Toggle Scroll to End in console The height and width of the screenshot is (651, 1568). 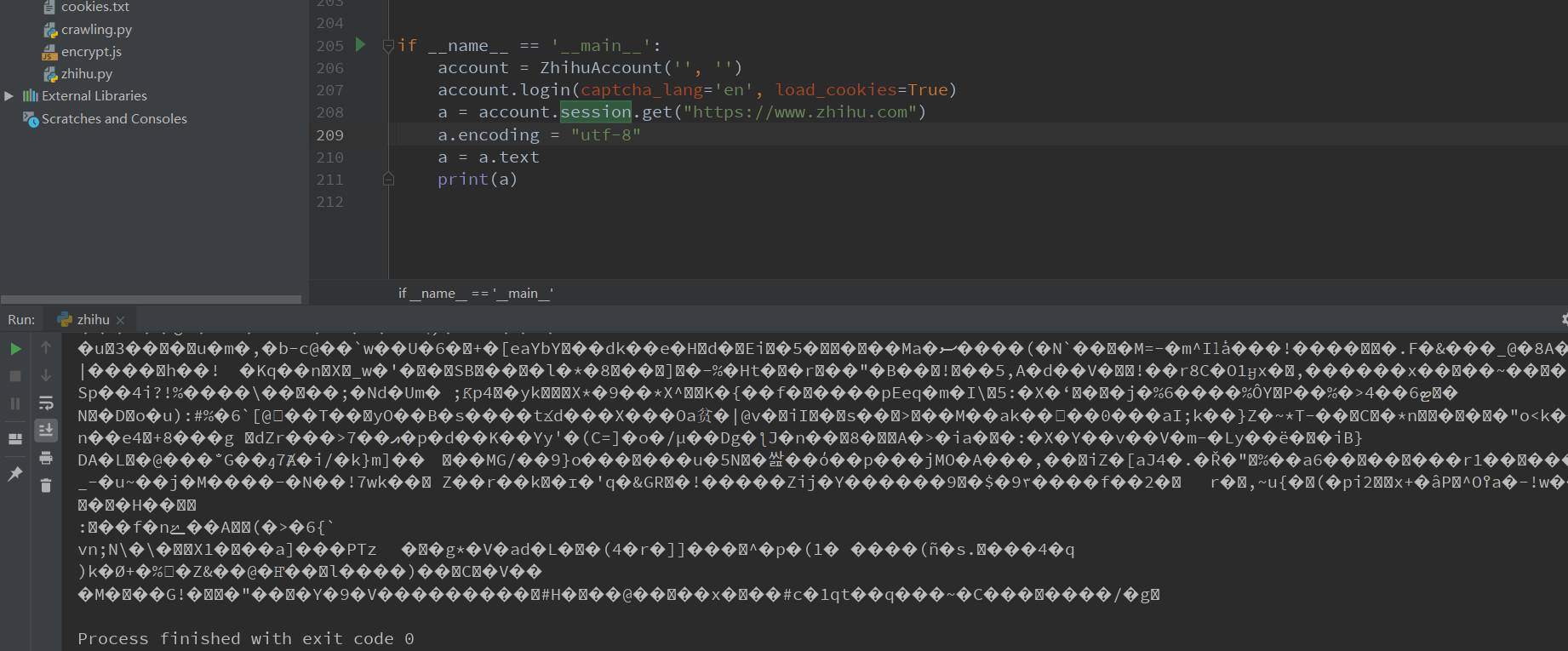[46, 431]
